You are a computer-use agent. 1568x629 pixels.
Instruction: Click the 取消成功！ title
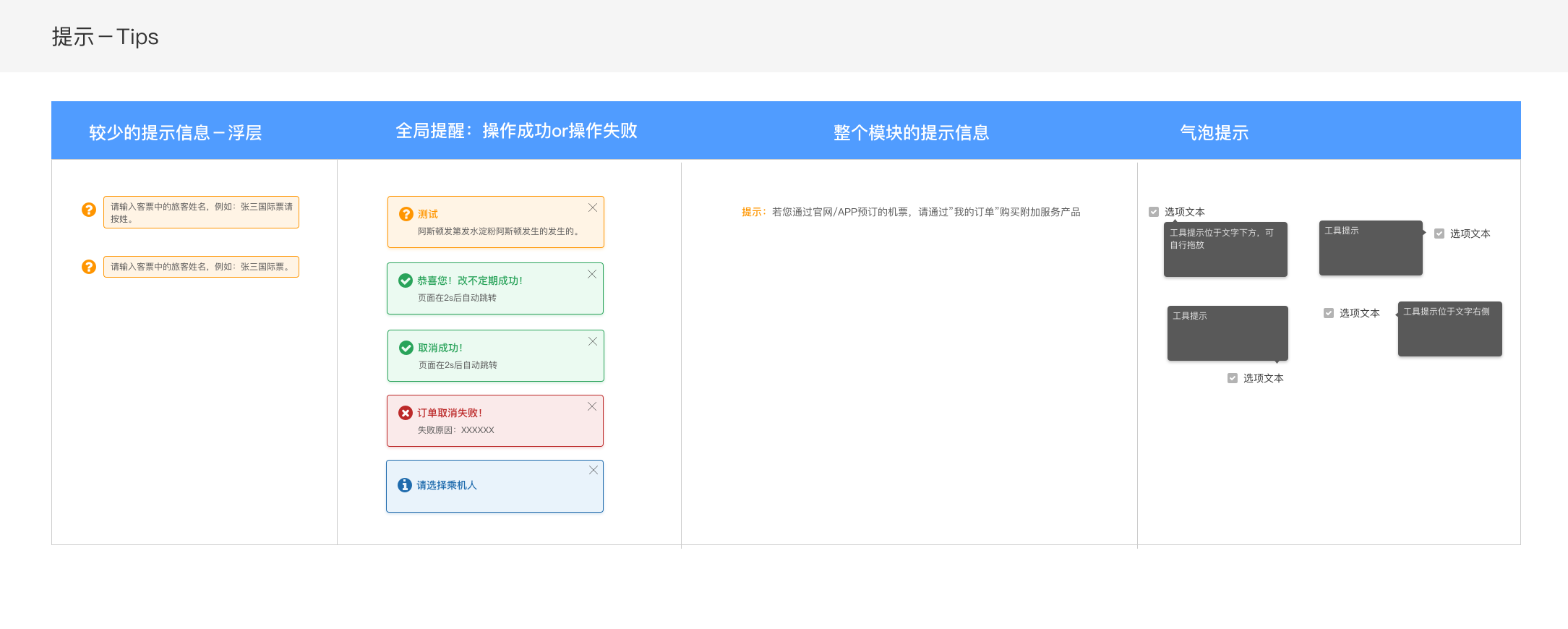coord(440,348)
